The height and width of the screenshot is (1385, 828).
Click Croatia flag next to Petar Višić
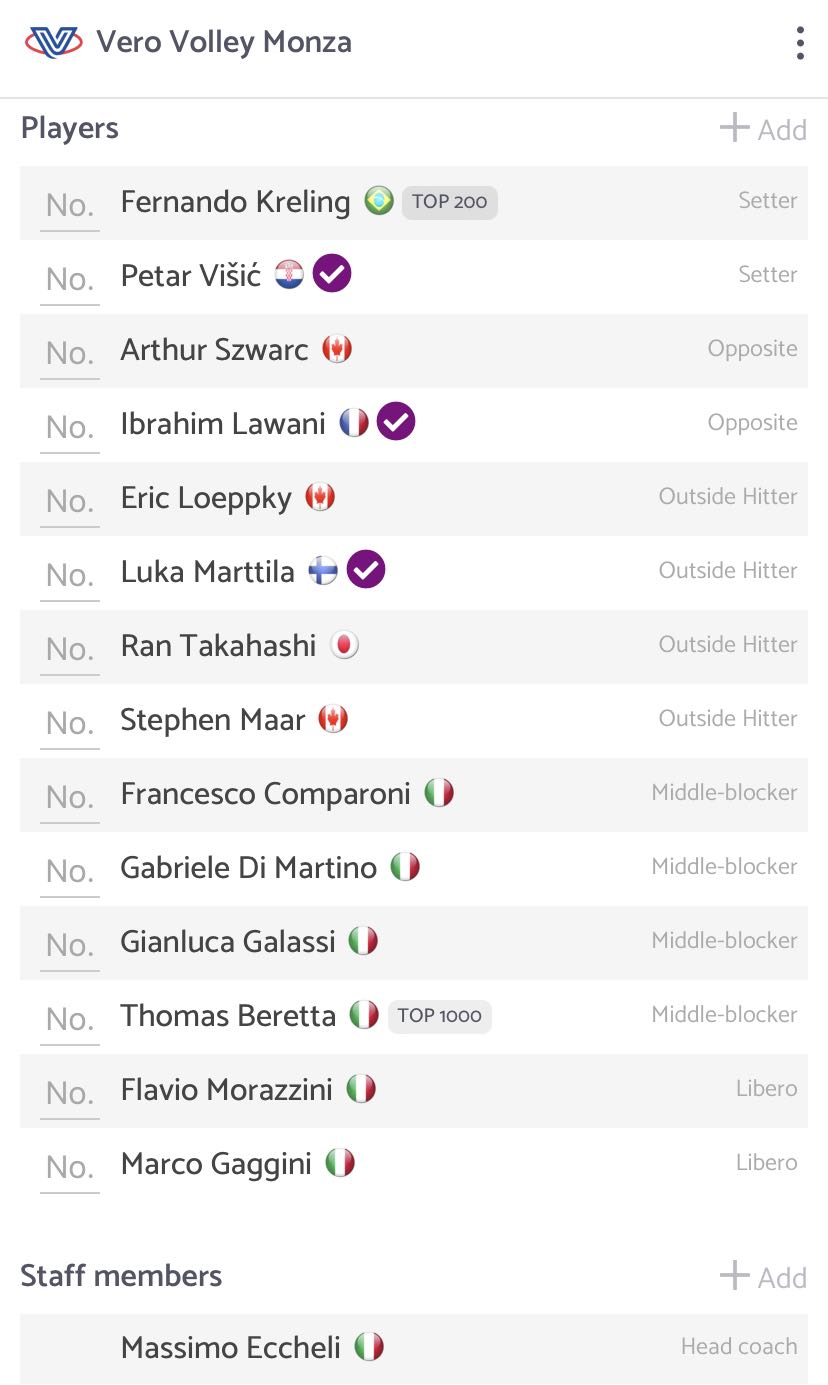pos(289,275)
